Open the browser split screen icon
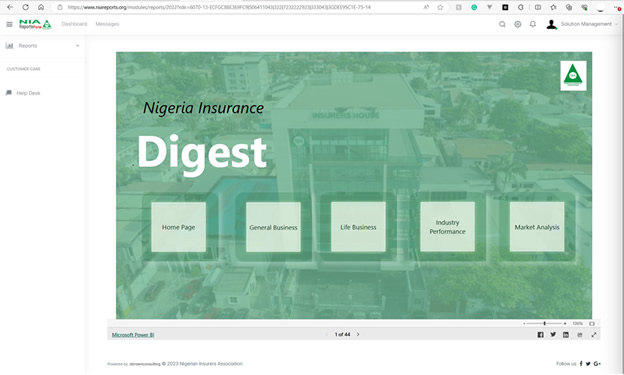This screenshot has width=624, height=375. click(538, 7)
